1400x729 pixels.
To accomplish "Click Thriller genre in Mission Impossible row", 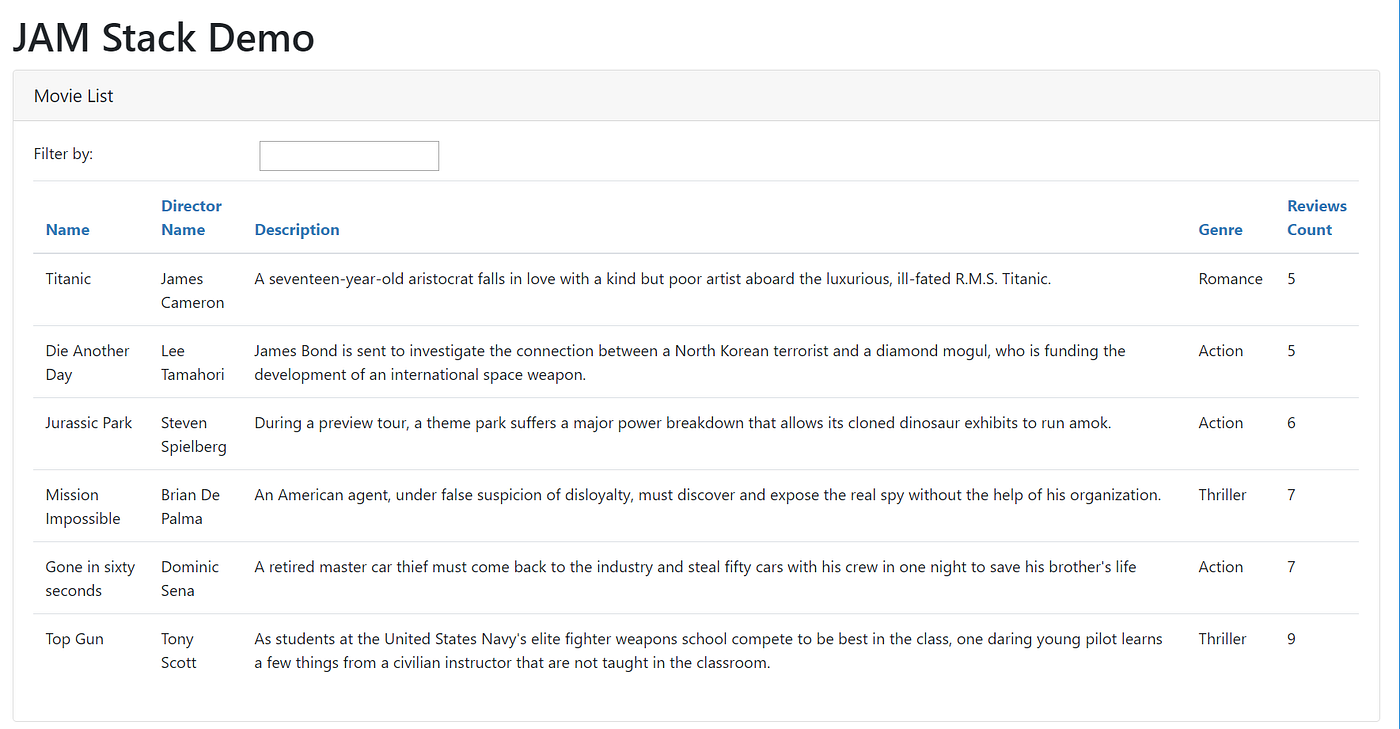I will [x=1222, y=495].
